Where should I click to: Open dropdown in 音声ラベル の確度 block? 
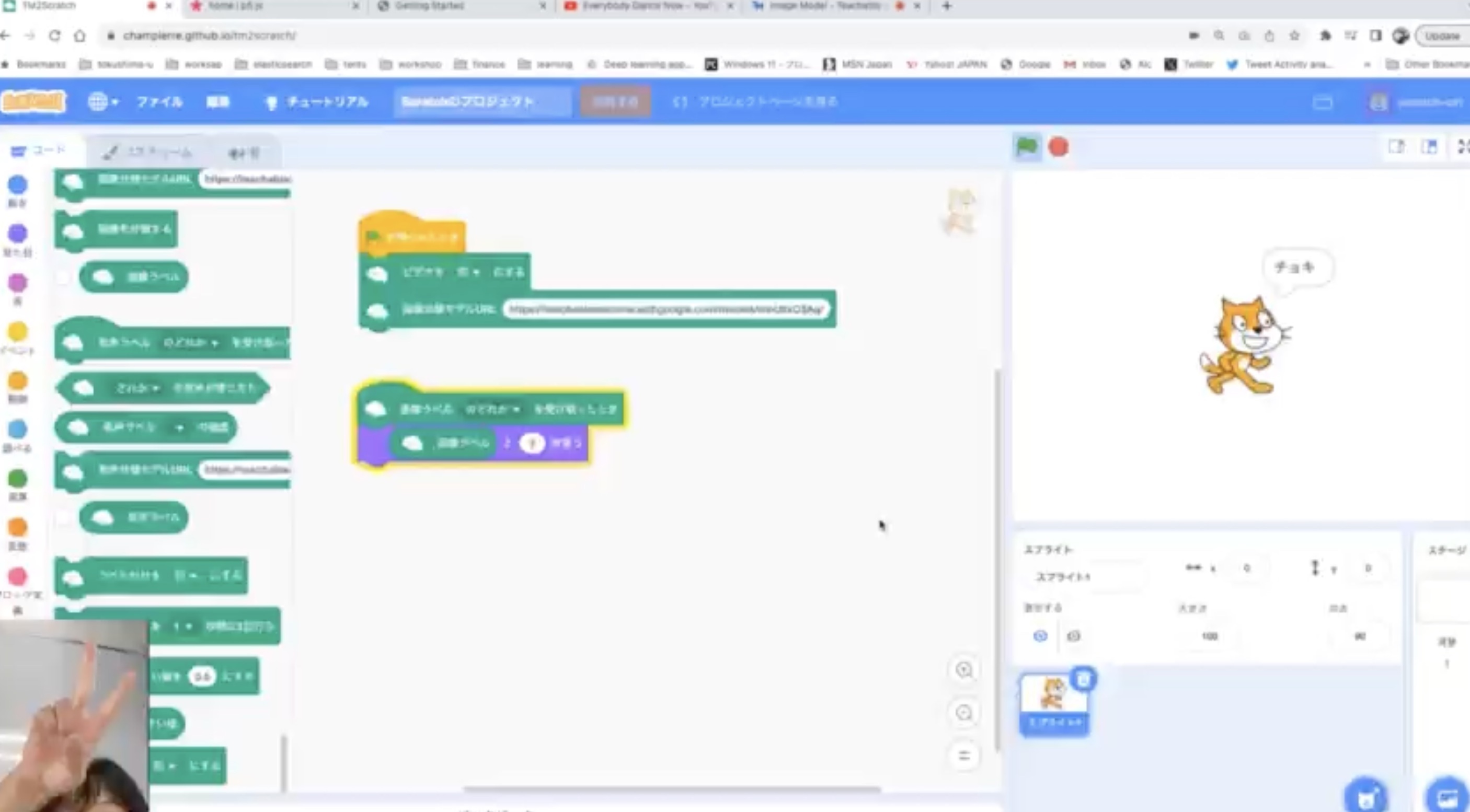point(179,427)
